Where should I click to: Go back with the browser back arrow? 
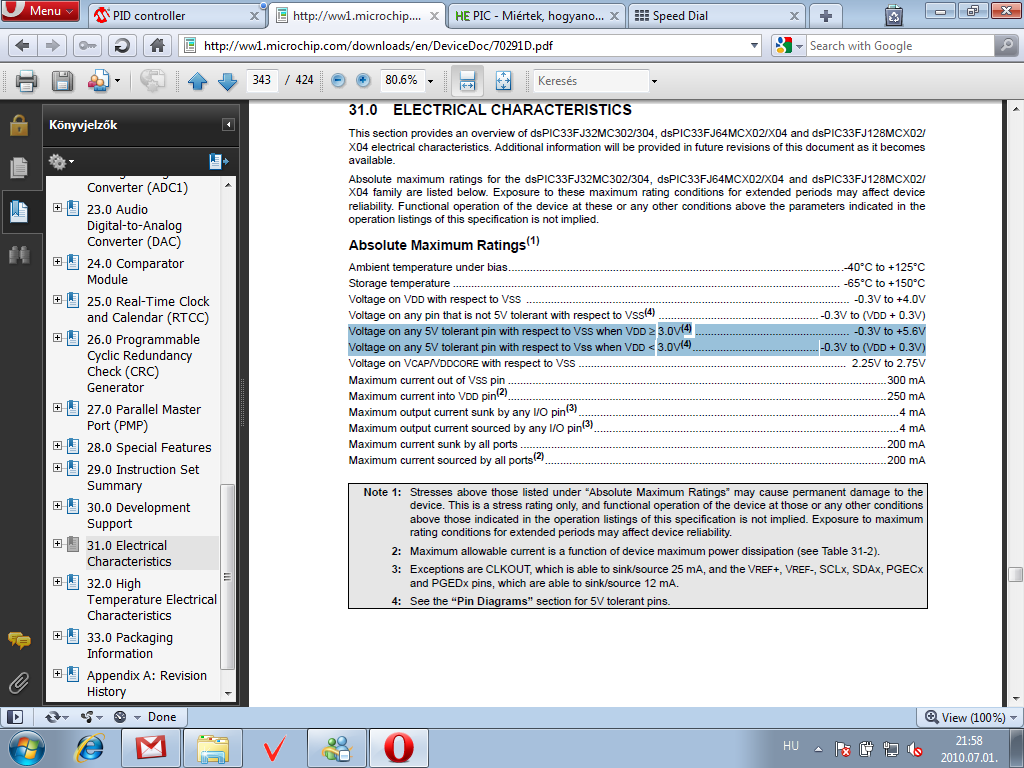pyautogui.click(x=22, y=46)
